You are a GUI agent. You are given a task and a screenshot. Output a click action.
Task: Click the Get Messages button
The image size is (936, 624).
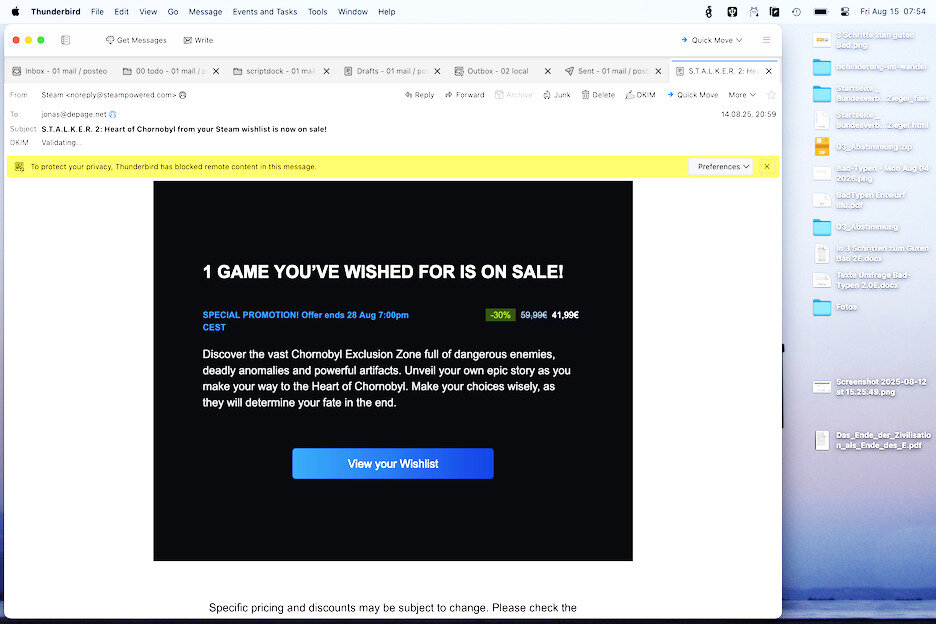click(x=136, y=40)
